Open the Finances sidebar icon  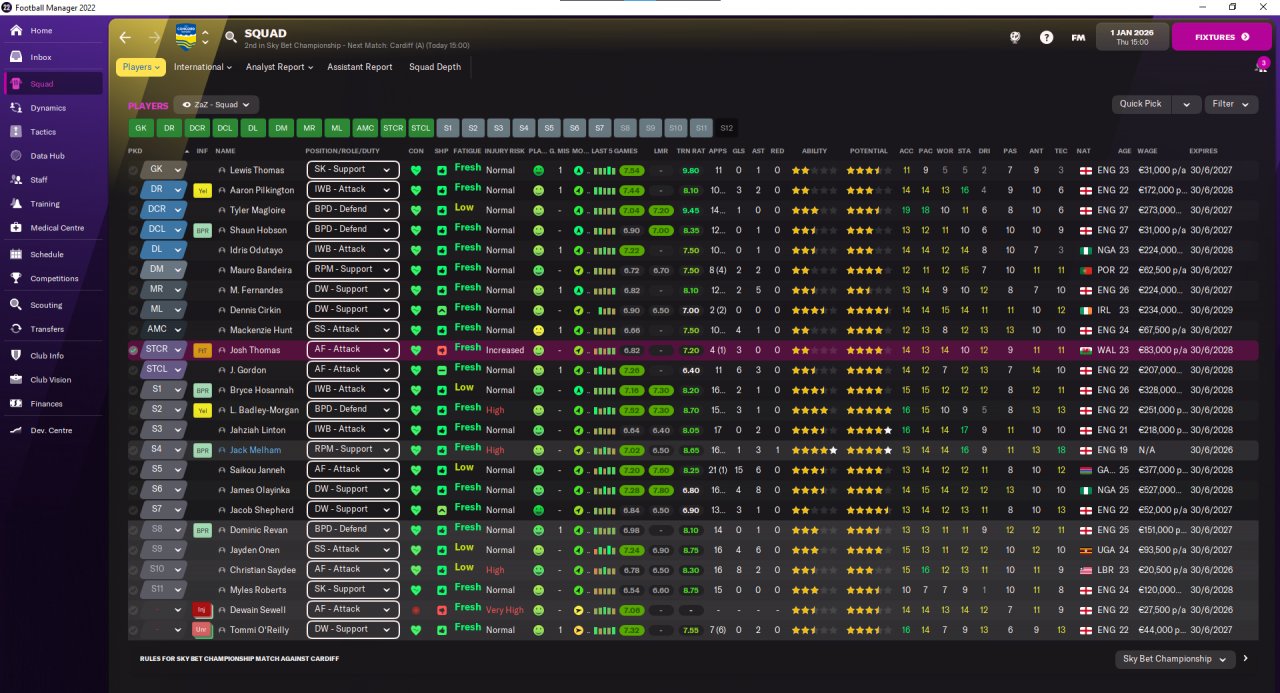(16, 404)
